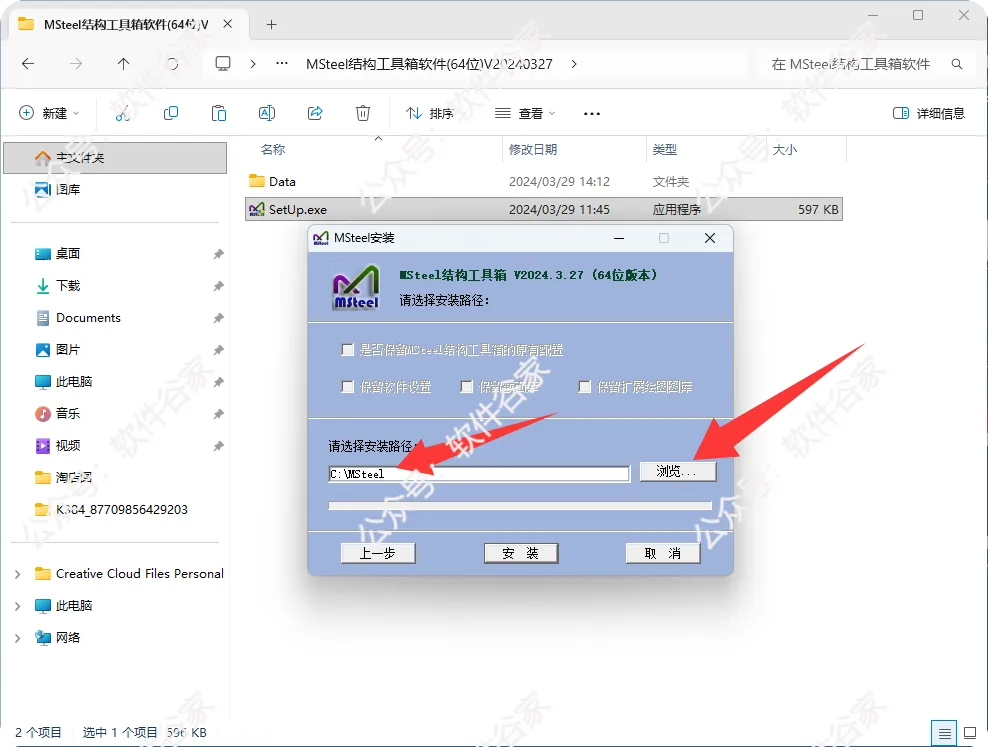Click the forward navigation arrow

[x=76, y=64]
